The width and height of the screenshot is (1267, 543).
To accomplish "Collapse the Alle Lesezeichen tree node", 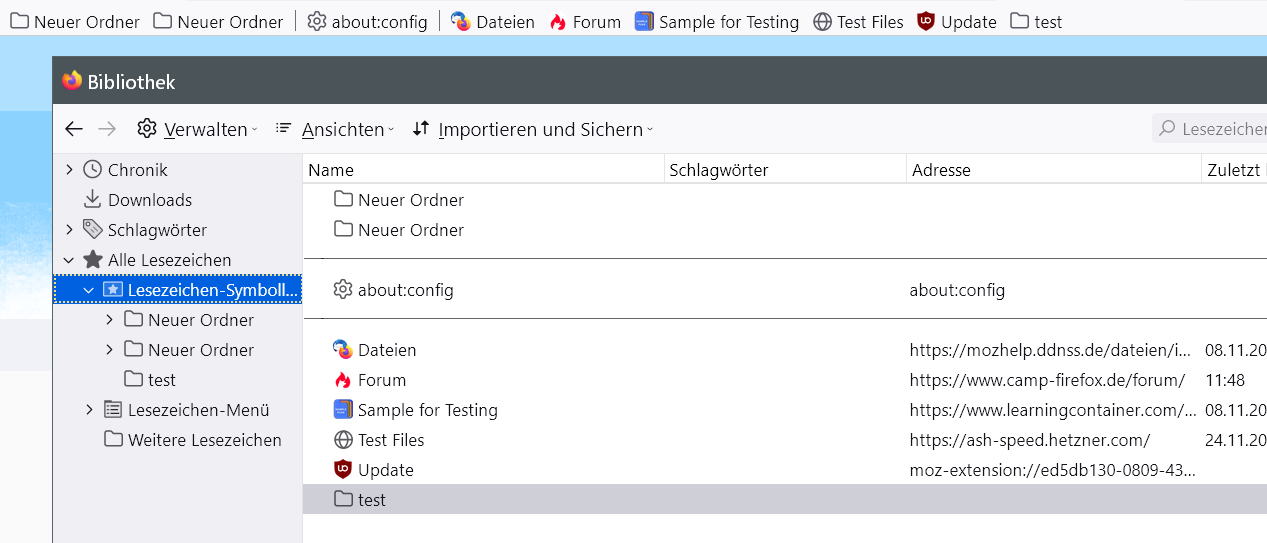I will pyautogui.click(x=69, y=260).
